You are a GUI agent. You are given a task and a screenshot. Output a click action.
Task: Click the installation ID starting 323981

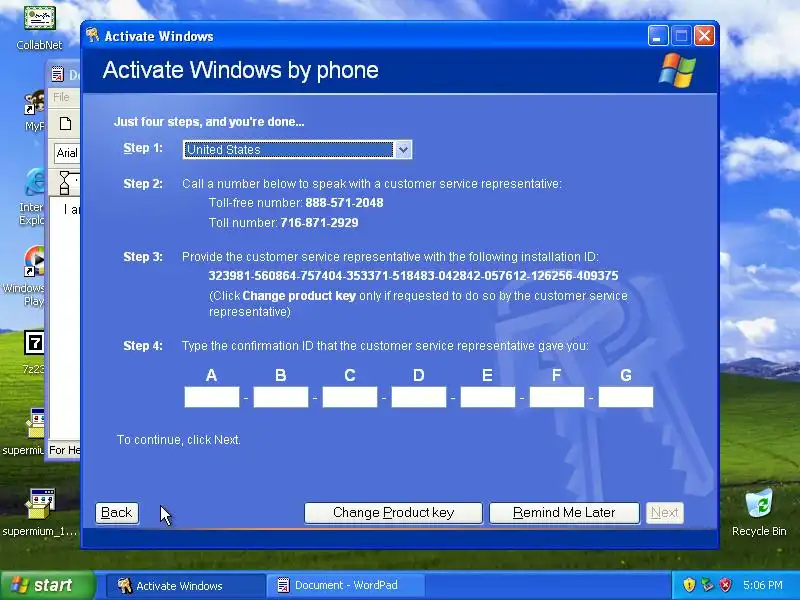(x=413, y=276)
